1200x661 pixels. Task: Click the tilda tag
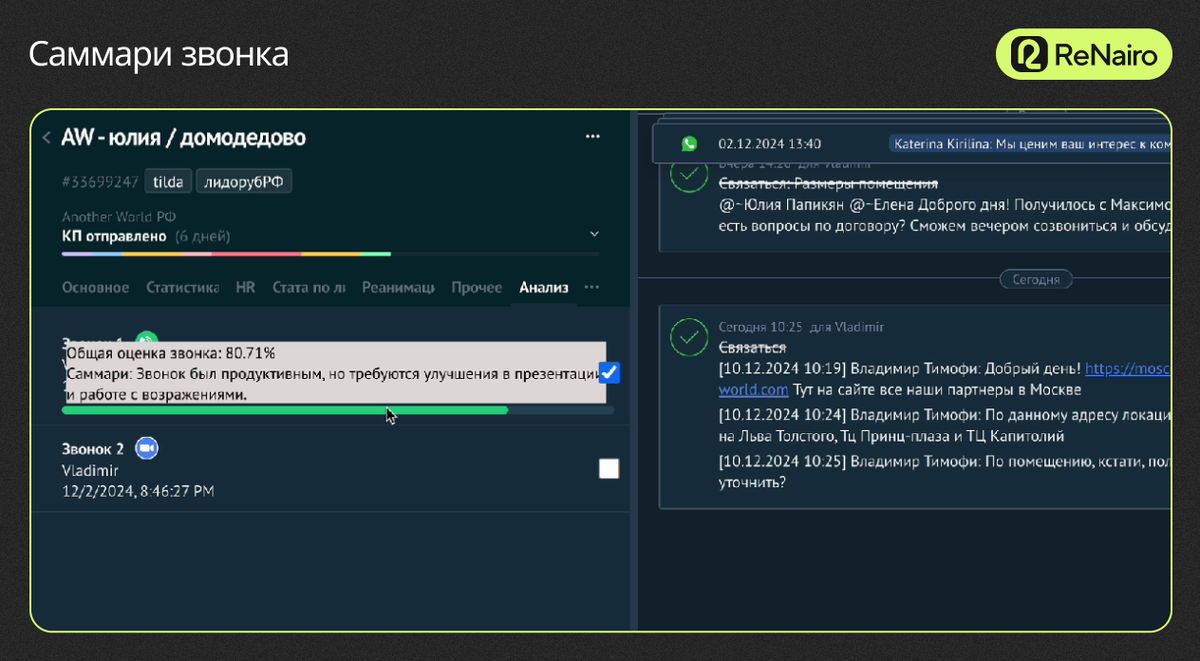point(167,182)
